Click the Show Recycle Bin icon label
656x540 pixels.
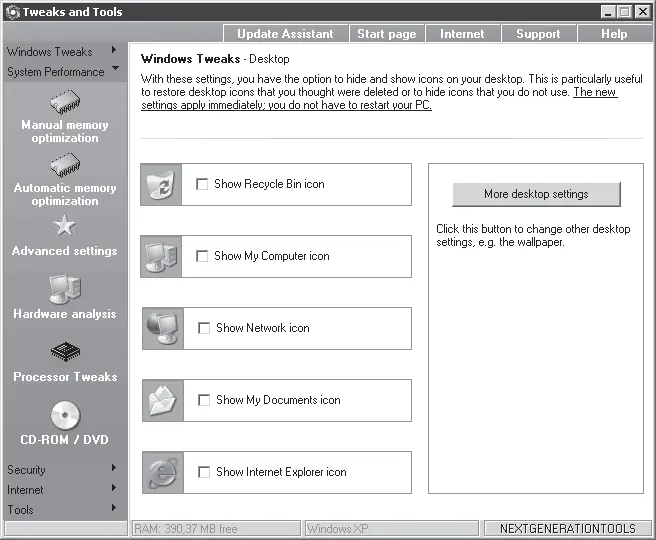(269, 184)
